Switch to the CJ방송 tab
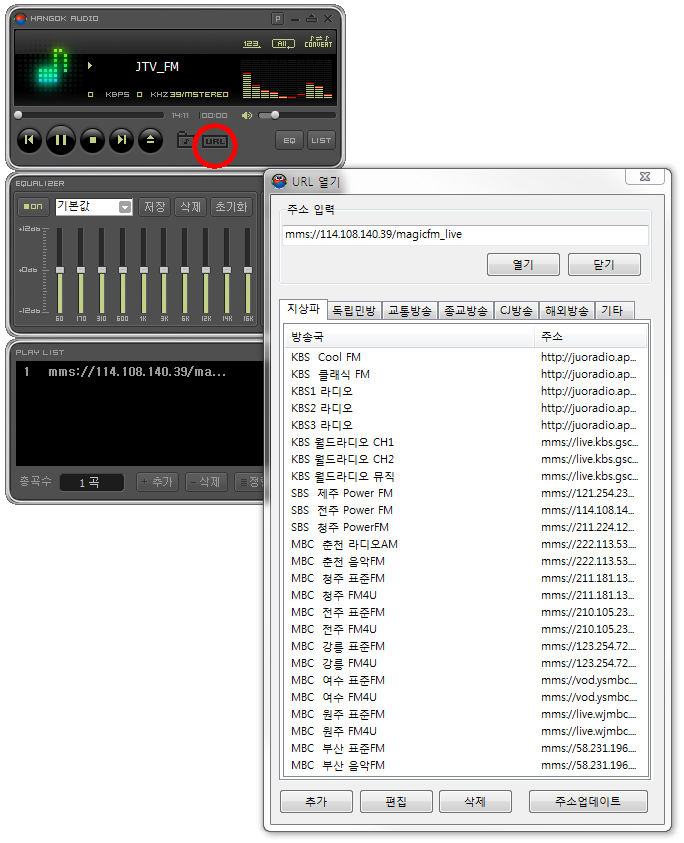684x843 pixels. [x=516, y=311]
